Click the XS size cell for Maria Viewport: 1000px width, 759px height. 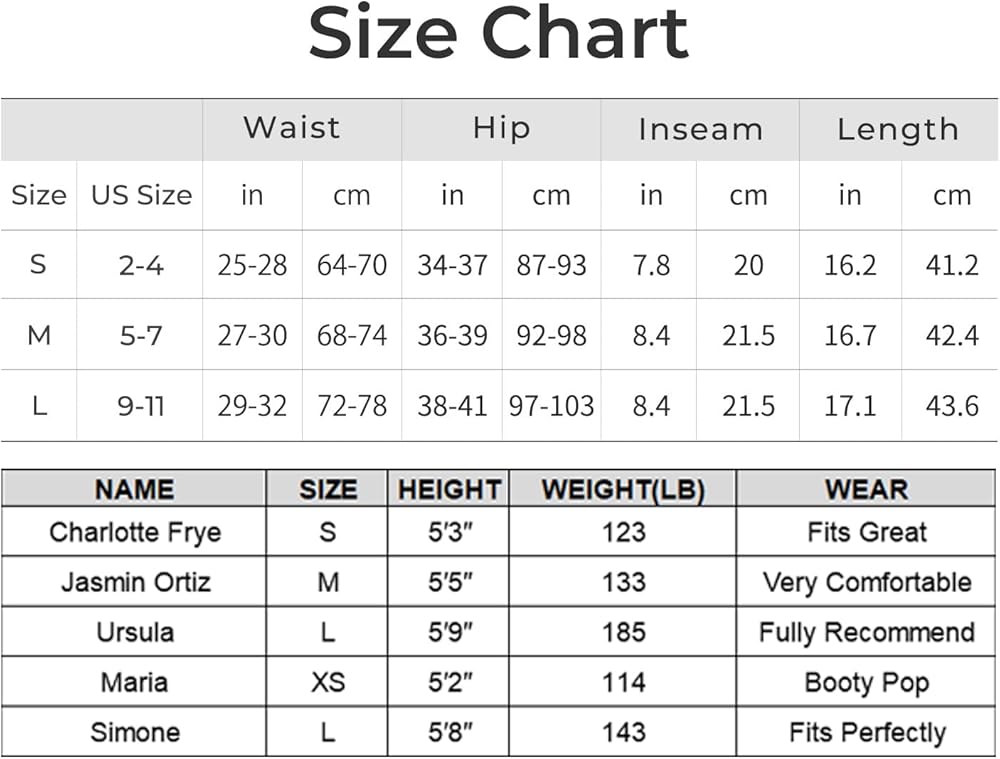(x=327, y=683)
